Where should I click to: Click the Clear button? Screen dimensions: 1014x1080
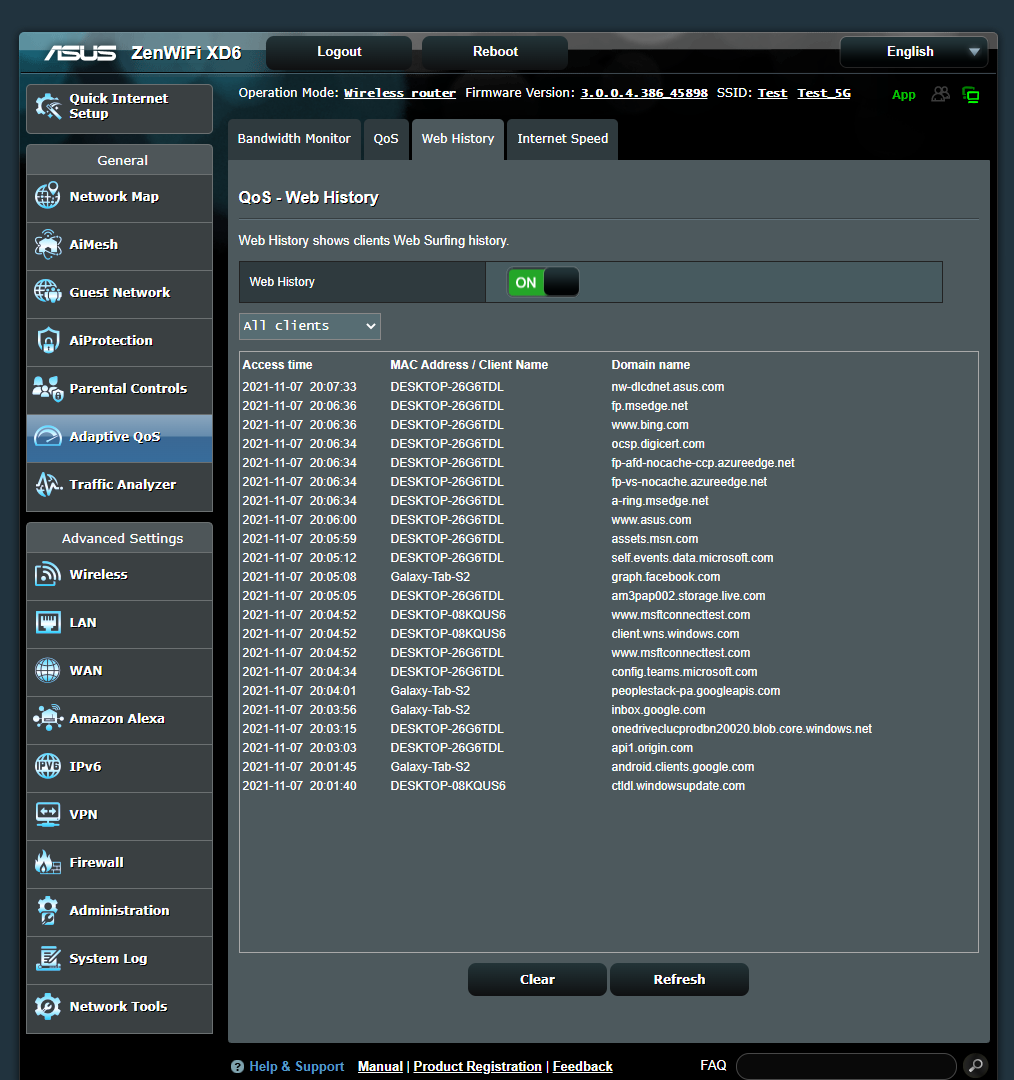click(537, 979)
